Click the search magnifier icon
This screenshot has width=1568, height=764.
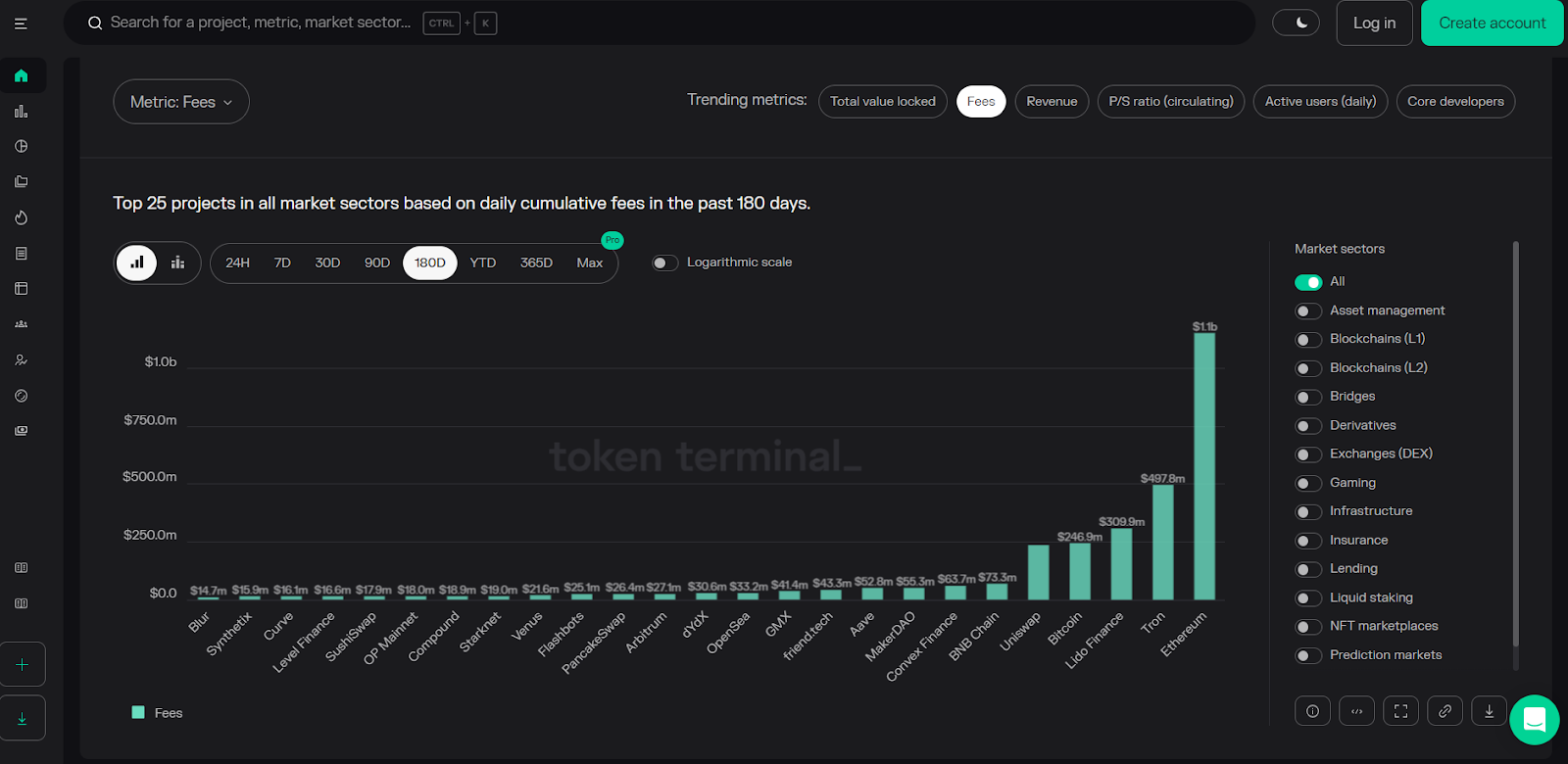95,23
